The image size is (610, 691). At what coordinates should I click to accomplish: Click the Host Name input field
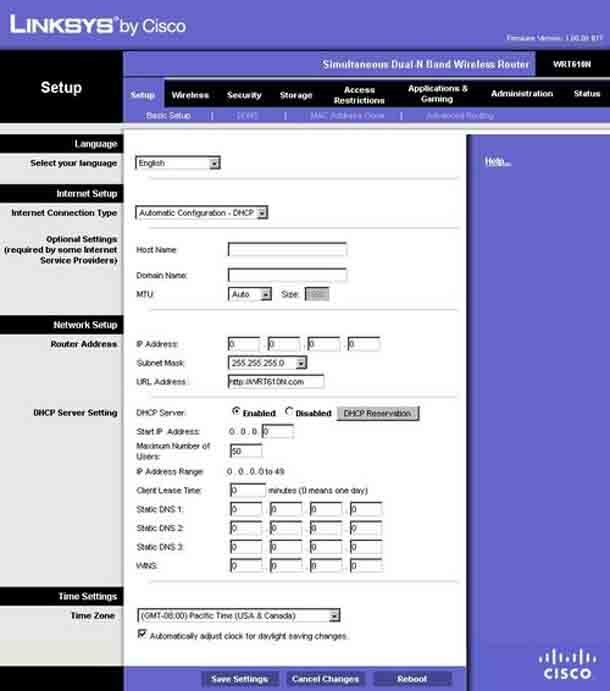click(x=287, y=249)
